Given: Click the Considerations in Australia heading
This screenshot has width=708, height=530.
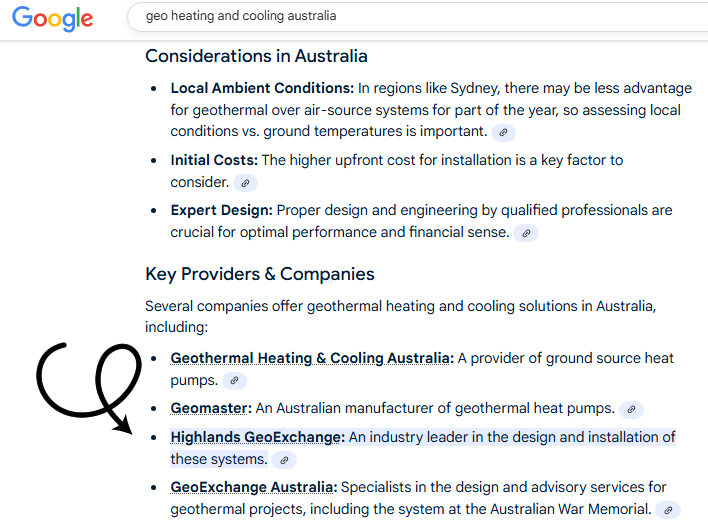Looking at the screenshot, I should (256, 56).
